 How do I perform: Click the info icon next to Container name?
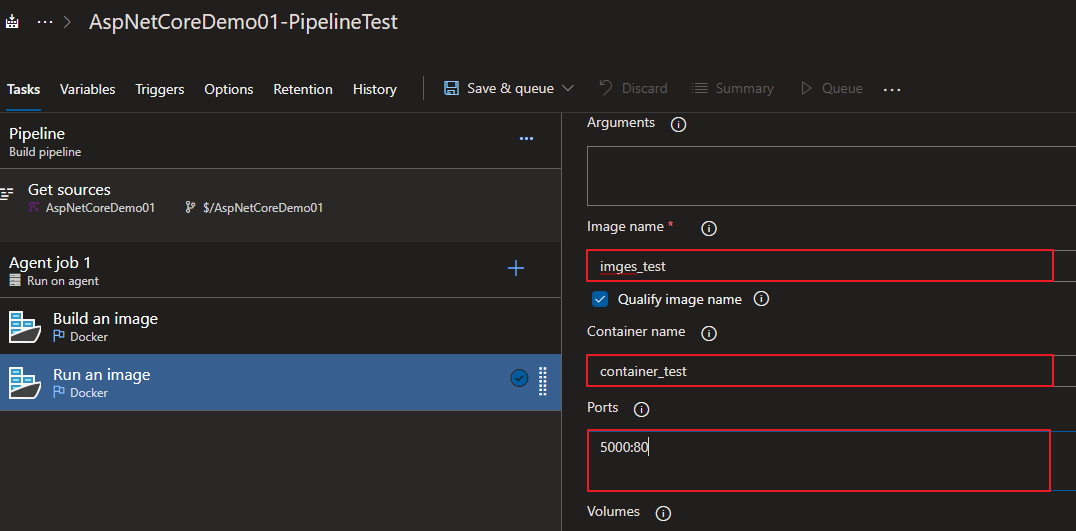(709, 333)
